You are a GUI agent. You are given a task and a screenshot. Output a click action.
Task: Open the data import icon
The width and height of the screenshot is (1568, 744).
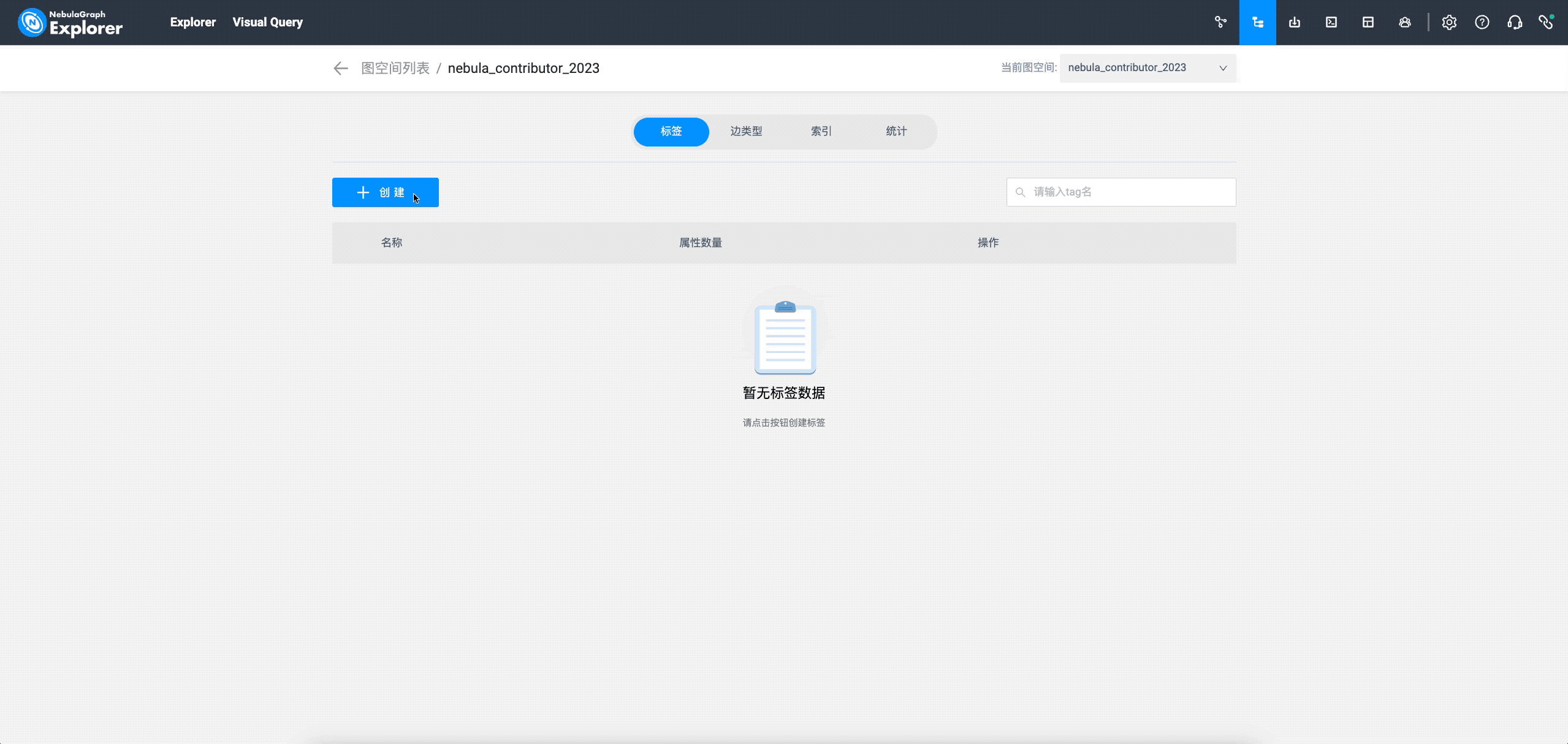[x=1294, y=23]
